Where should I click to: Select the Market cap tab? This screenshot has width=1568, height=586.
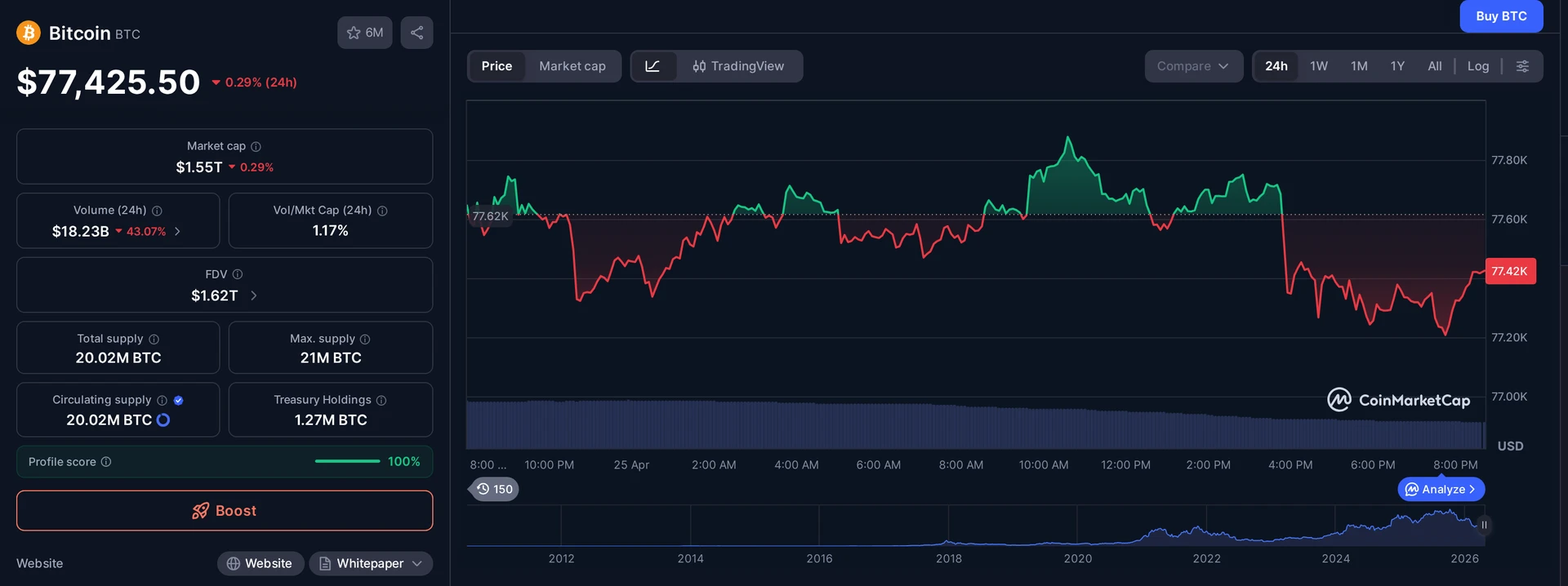click(x=572, y=66)
